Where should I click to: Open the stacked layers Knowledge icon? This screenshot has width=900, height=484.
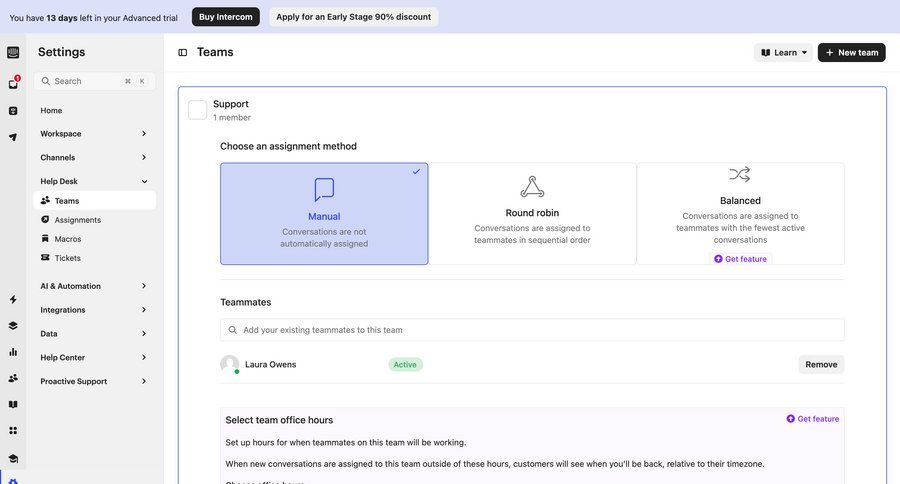(13, 326)
